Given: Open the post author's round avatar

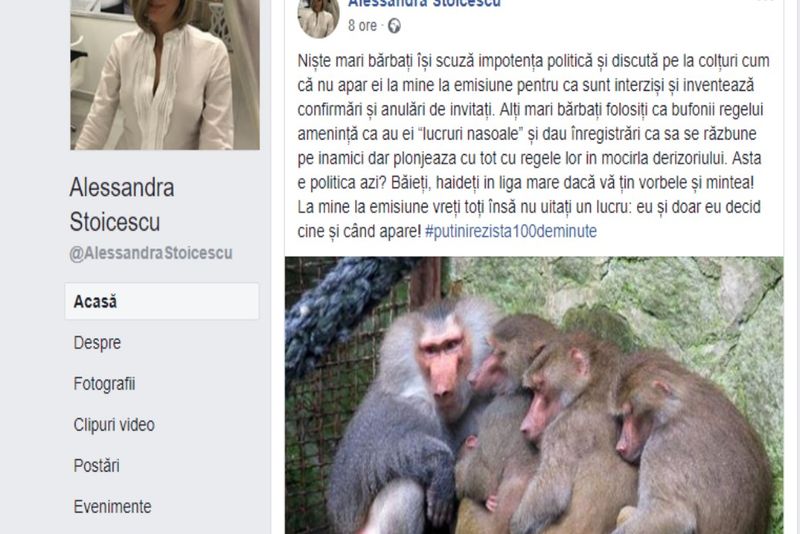Looking at the screenshot, I should click(318, 18).
